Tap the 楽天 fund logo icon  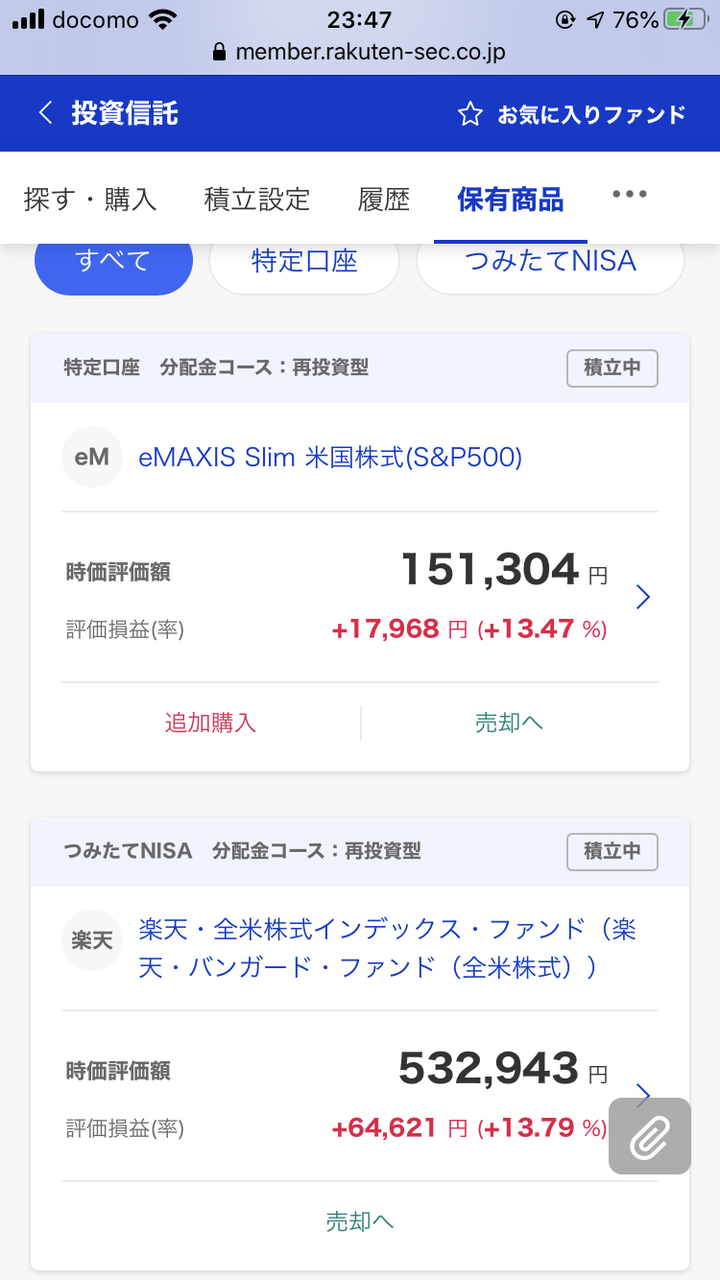[92, 940]
